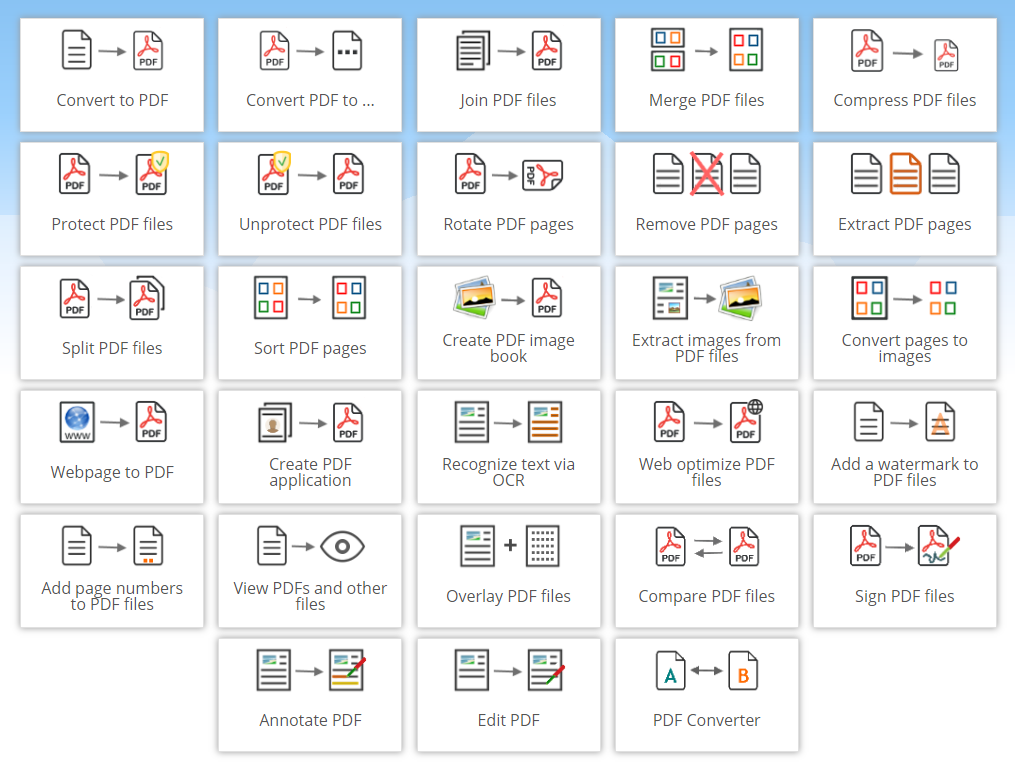Select Sign PDF files tile
The width and height of the screenshot is (1015, 769).
(905, 571)
